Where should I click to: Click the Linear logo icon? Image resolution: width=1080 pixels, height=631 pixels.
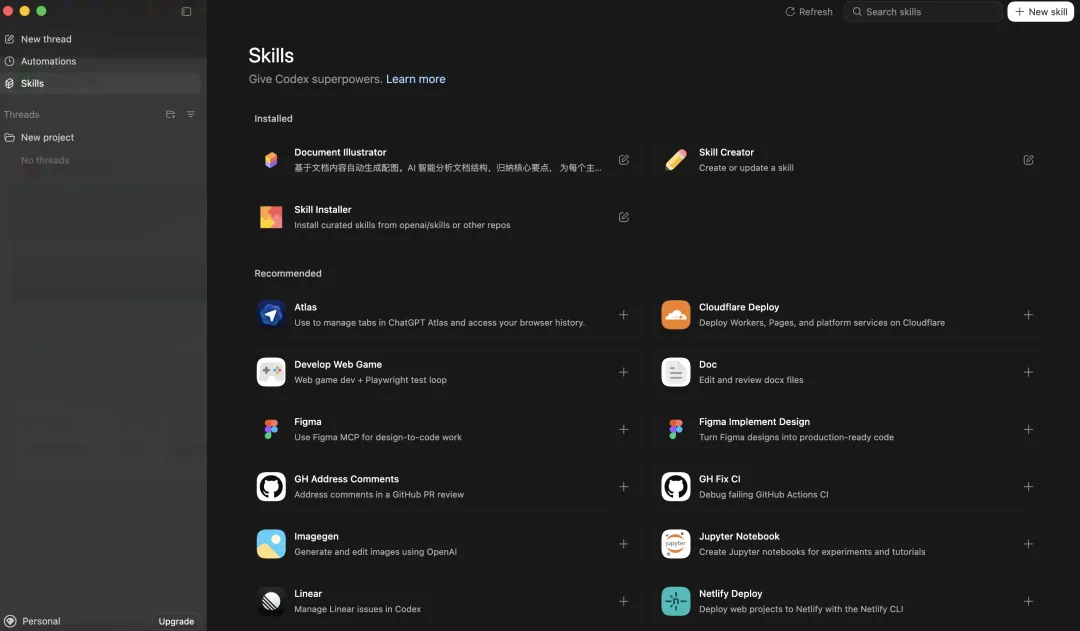271,601
